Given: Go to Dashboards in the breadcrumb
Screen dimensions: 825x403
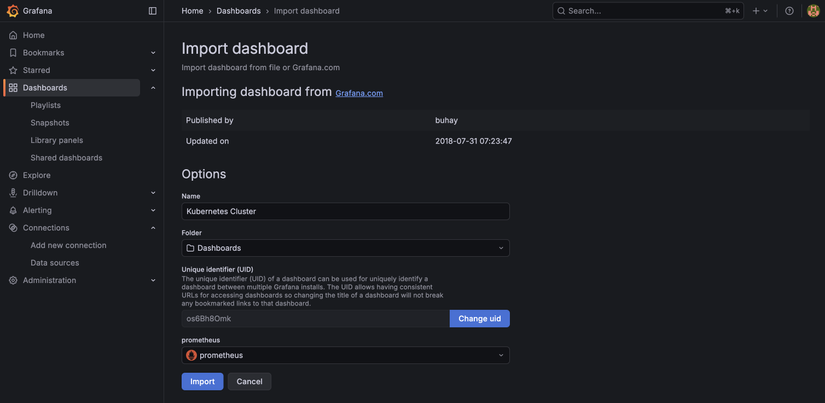Looking at the screenshot, I should [238, 11].
